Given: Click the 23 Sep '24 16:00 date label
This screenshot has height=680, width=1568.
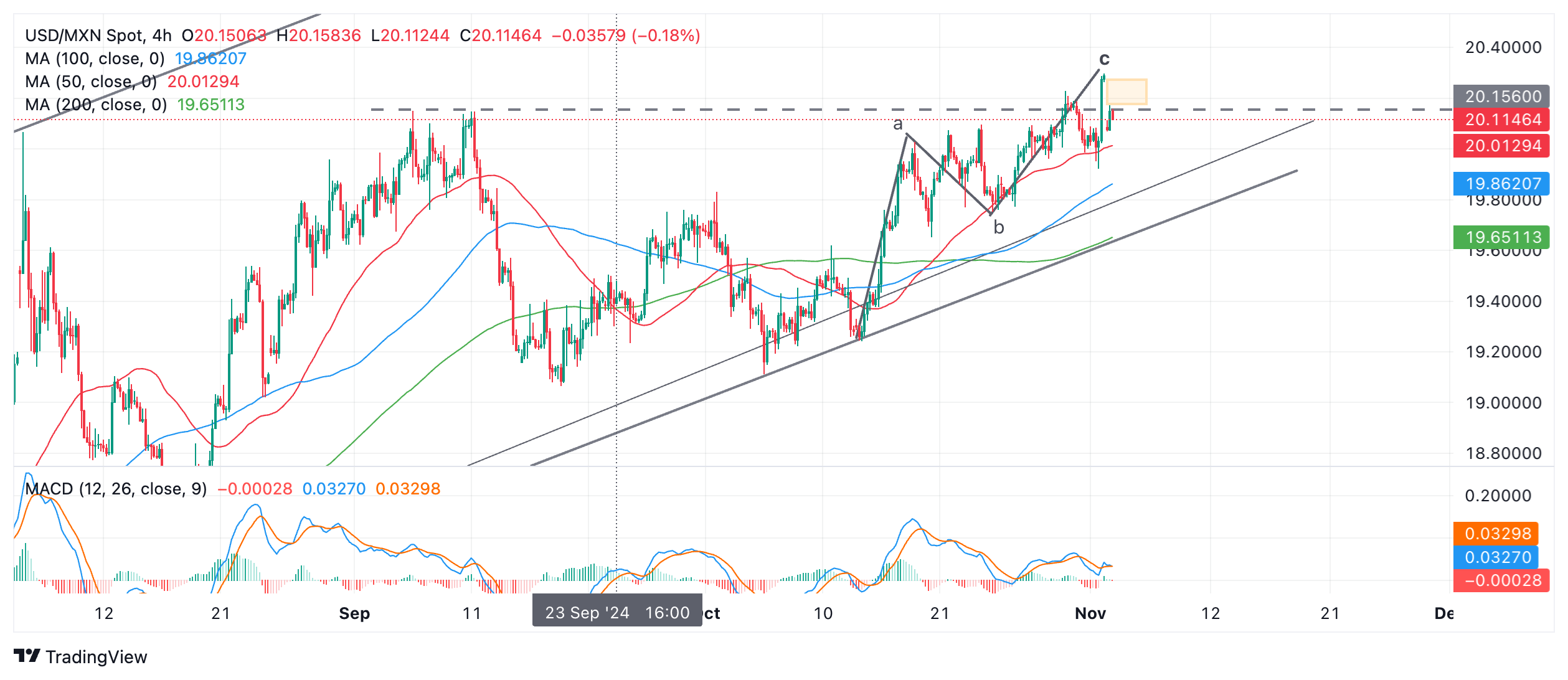Looking at the screenshot, I should click(x=616, y=613).
